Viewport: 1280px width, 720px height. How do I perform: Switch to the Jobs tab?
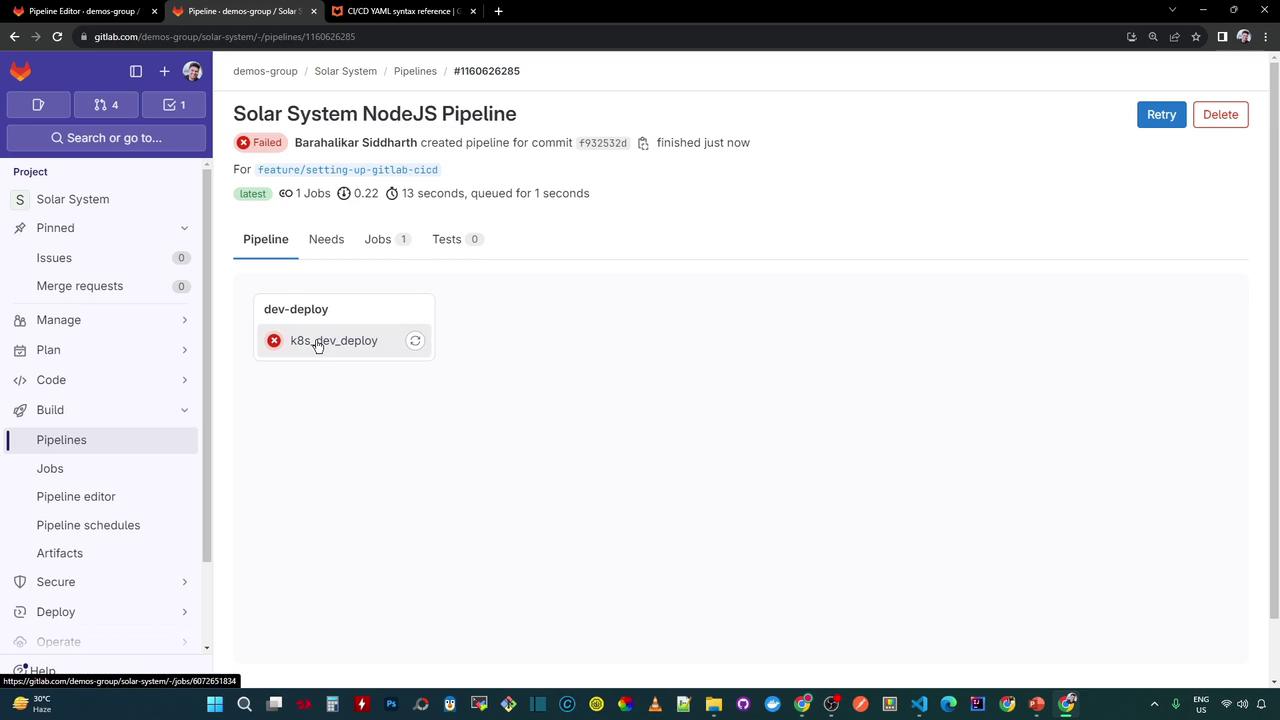pyautogui.click(x=387, y=239)
